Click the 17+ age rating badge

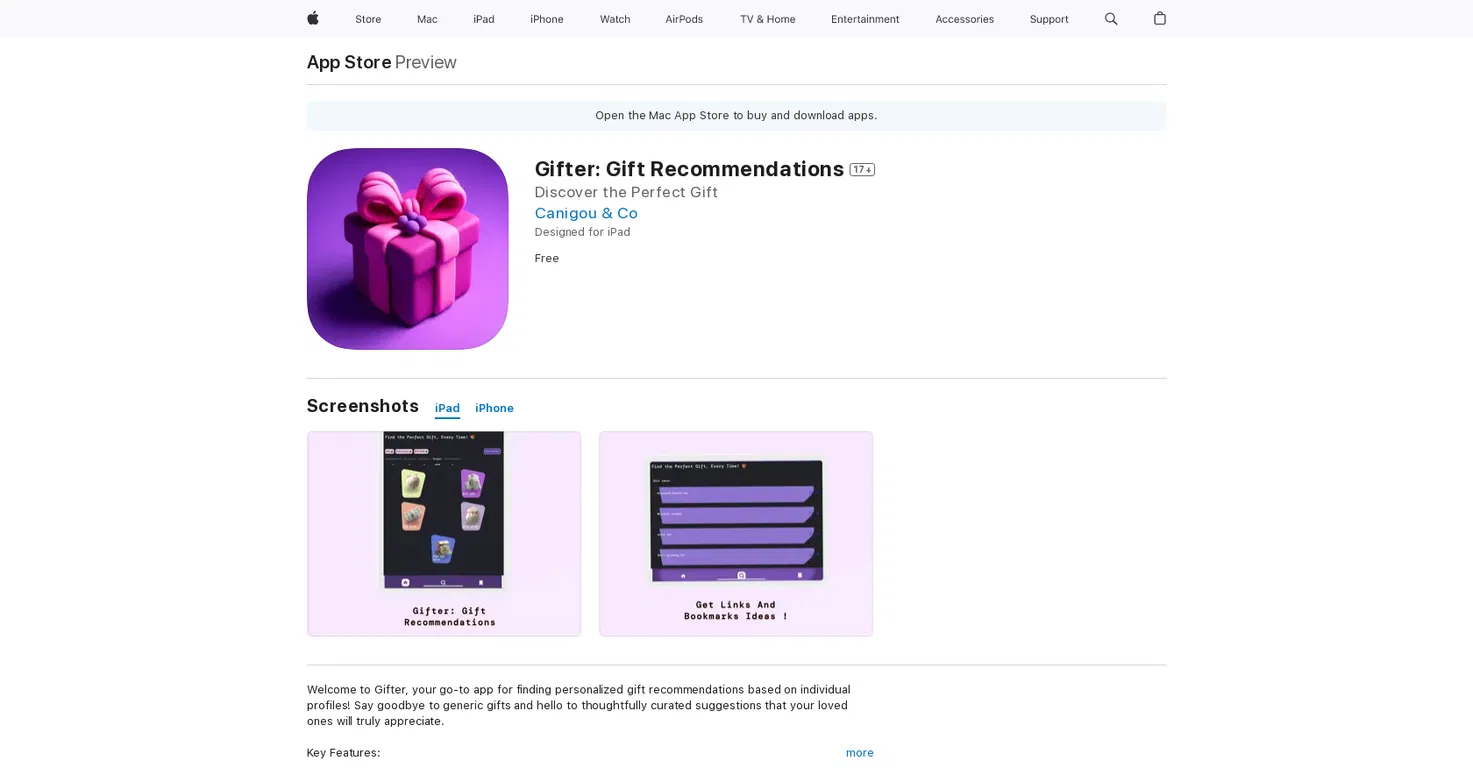862,170
